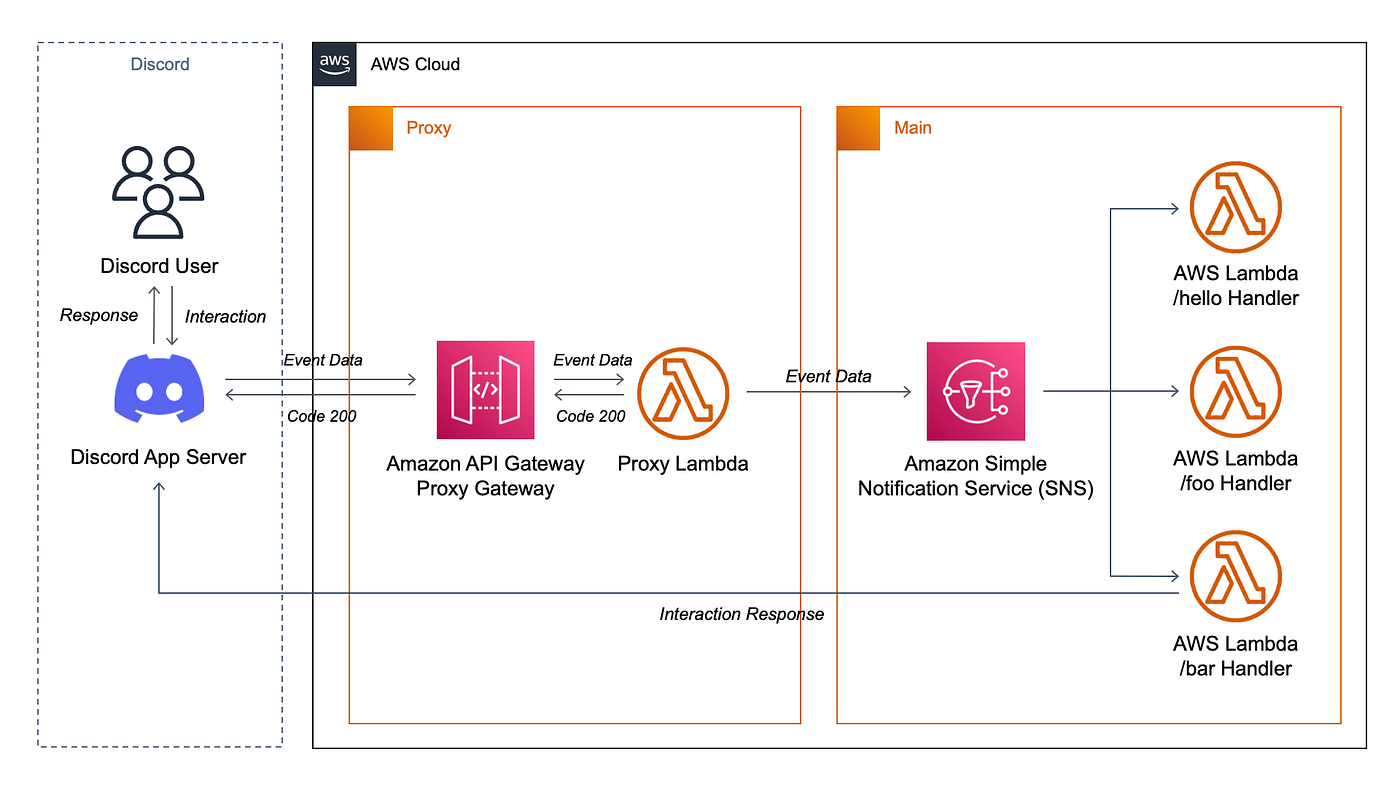
Task: Click the orange Proxy group corner icon
Action: (371, 128)
